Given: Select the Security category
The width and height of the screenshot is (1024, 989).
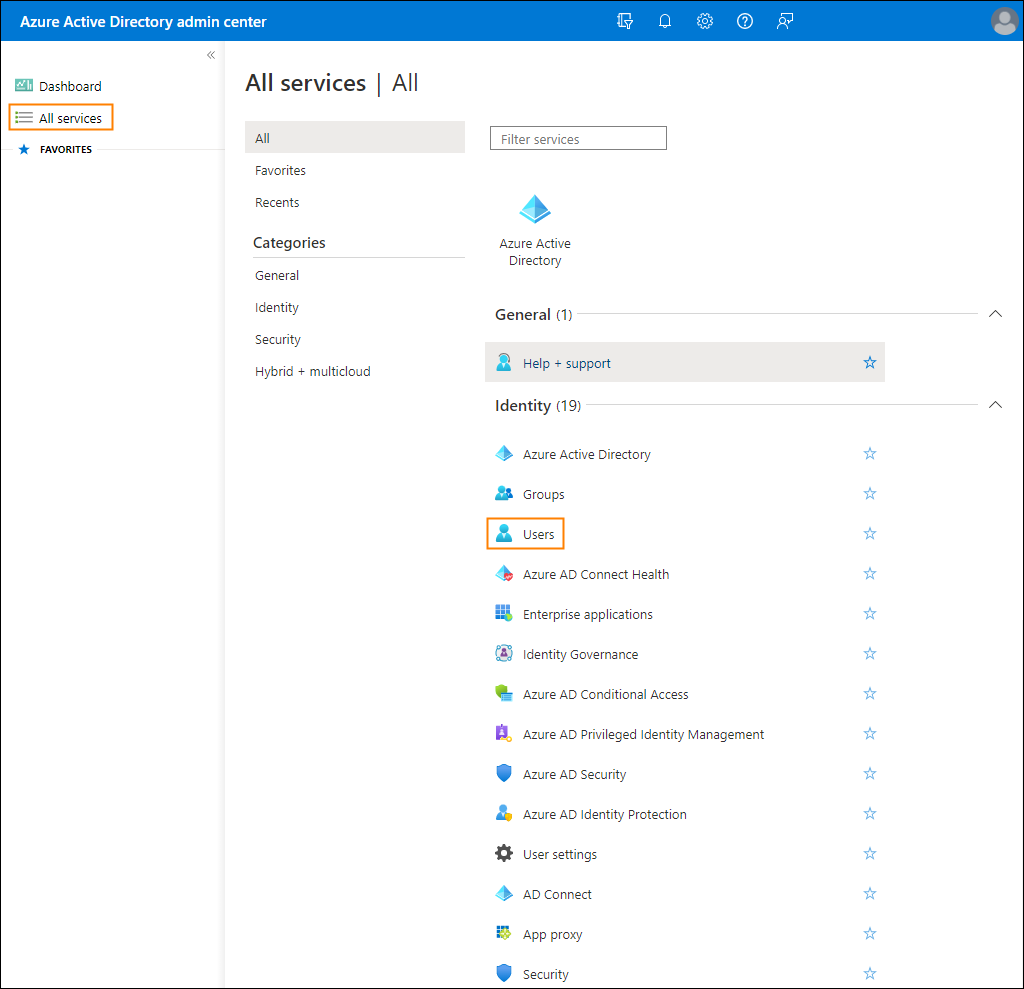Looking at the screenshot, I should tap(278, 340).
